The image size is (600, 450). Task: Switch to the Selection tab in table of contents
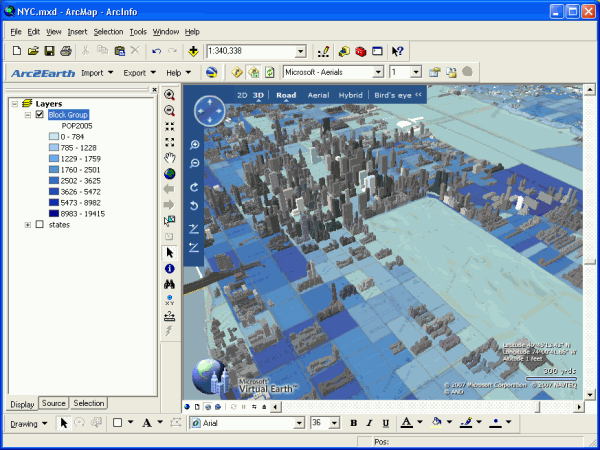(x=89, y=403)
